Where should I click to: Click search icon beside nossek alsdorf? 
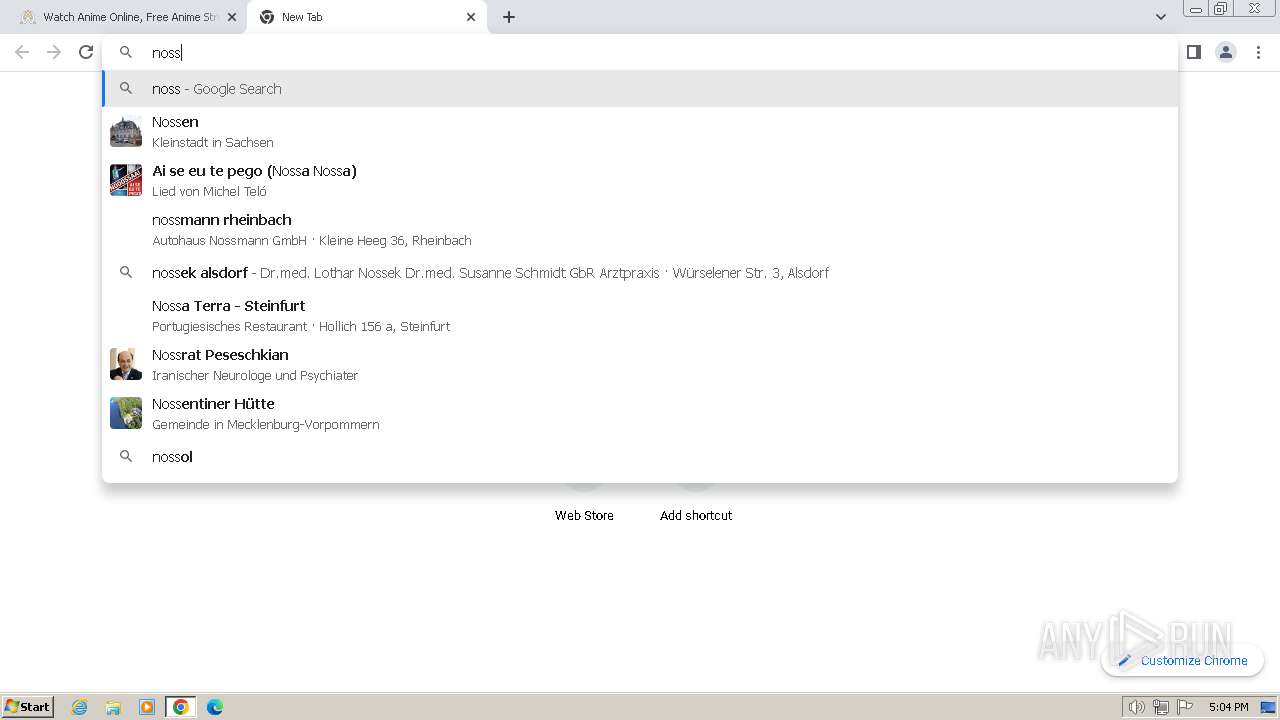[x=126, y=272]
